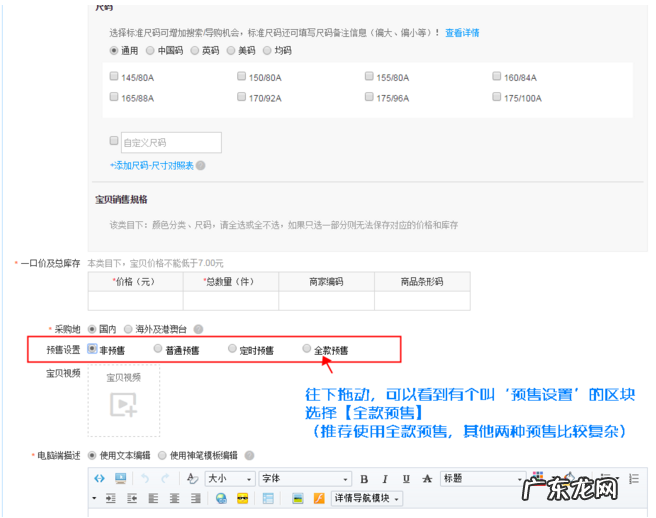
Task: Apply bold formatting
Action: click(x=364, y=479)
